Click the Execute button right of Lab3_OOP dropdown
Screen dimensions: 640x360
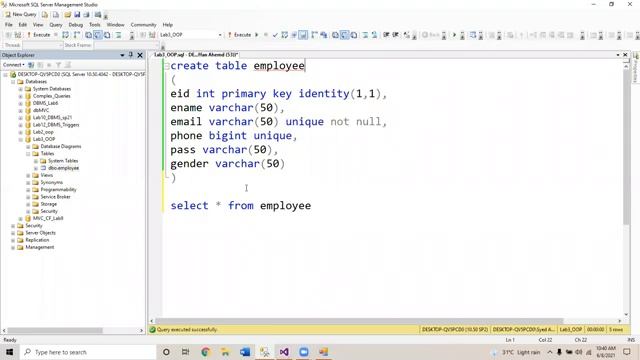240,35
